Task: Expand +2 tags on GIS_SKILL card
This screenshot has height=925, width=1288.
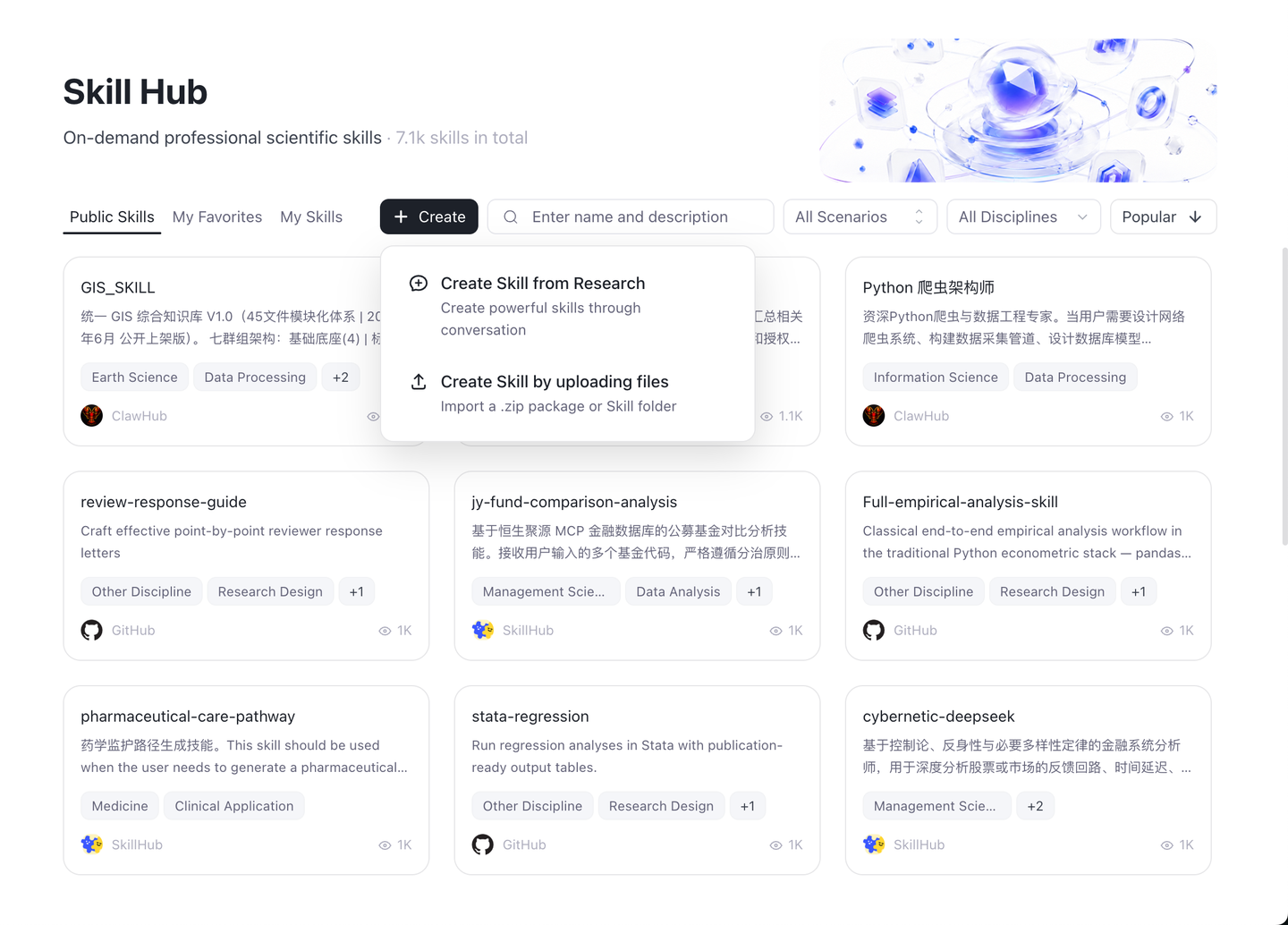Action: click(x=341, y=378)
